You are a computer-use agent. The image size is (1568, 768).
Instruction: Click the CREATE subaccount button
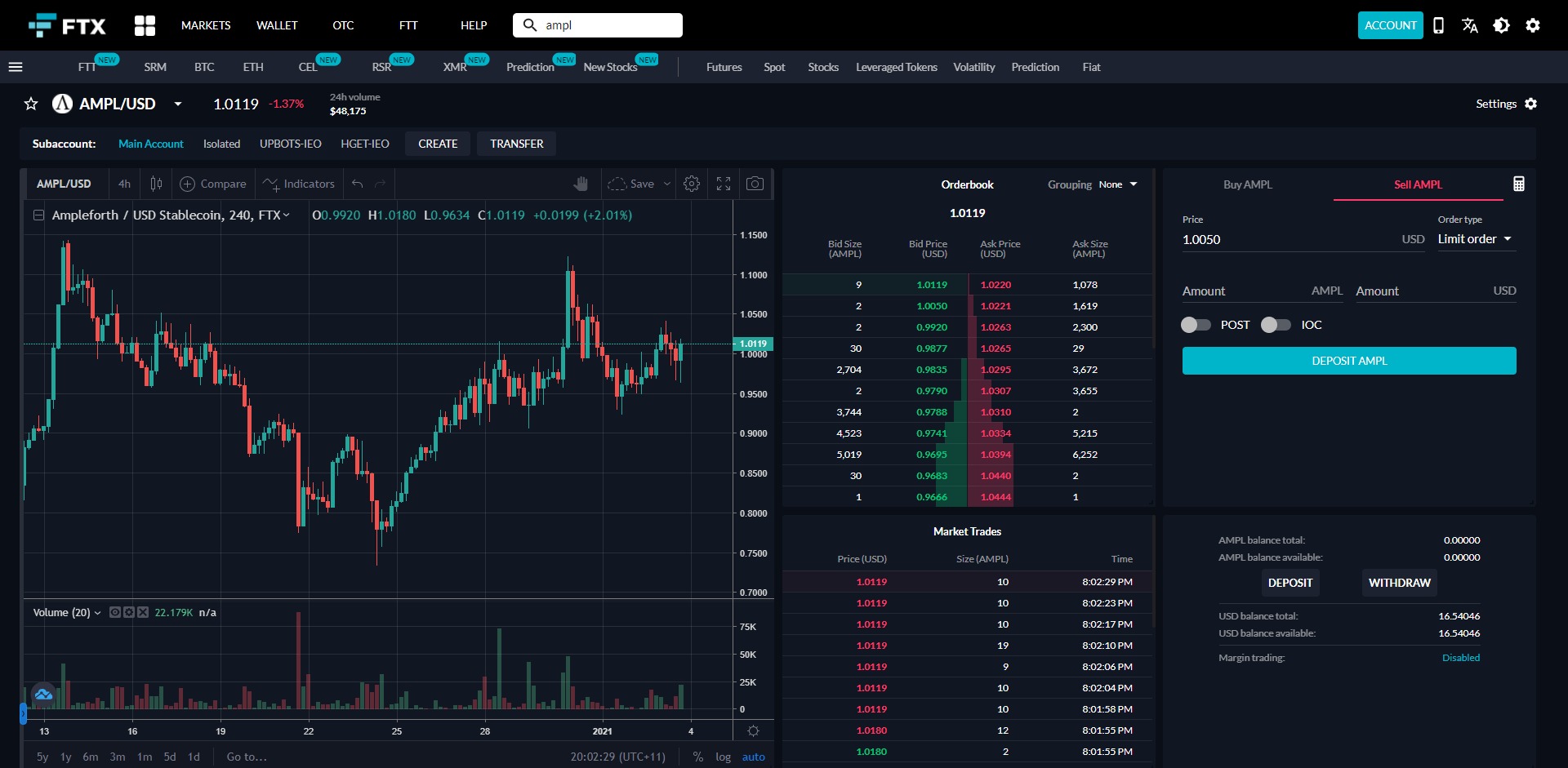coord(438,144)
